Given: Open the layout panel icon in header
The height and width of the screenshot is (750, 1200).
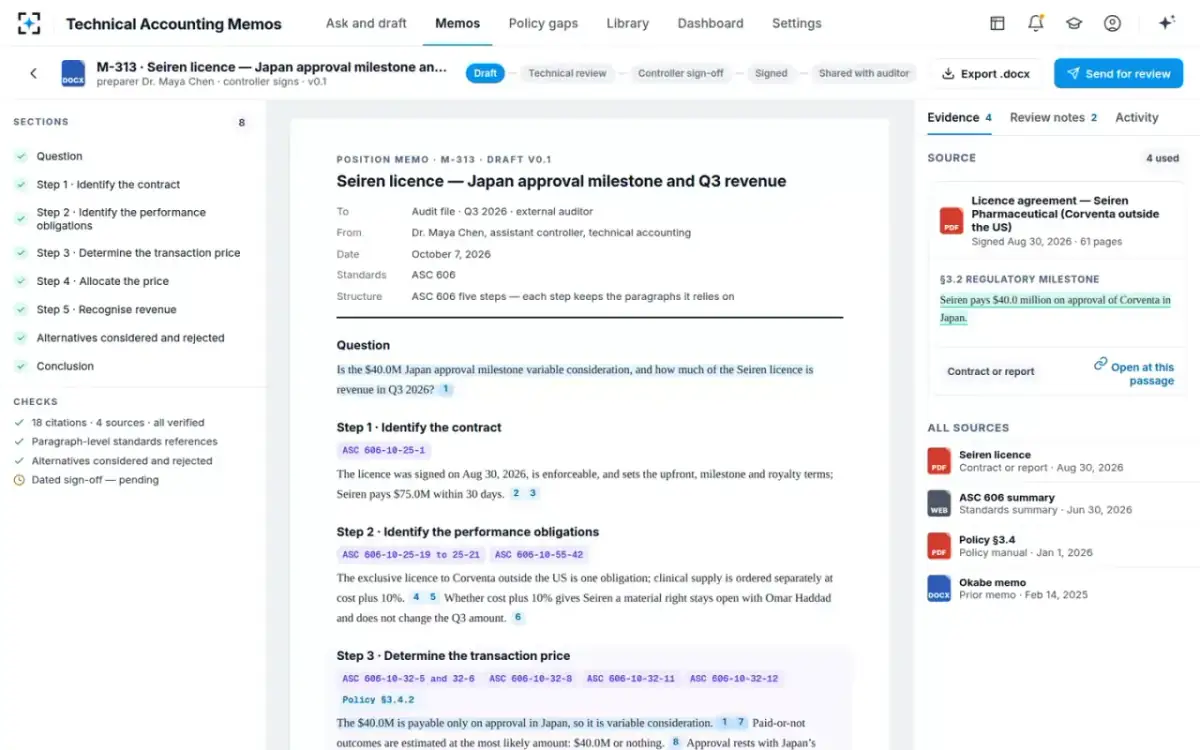Looking at the screenshot, I should pos(997,23).
